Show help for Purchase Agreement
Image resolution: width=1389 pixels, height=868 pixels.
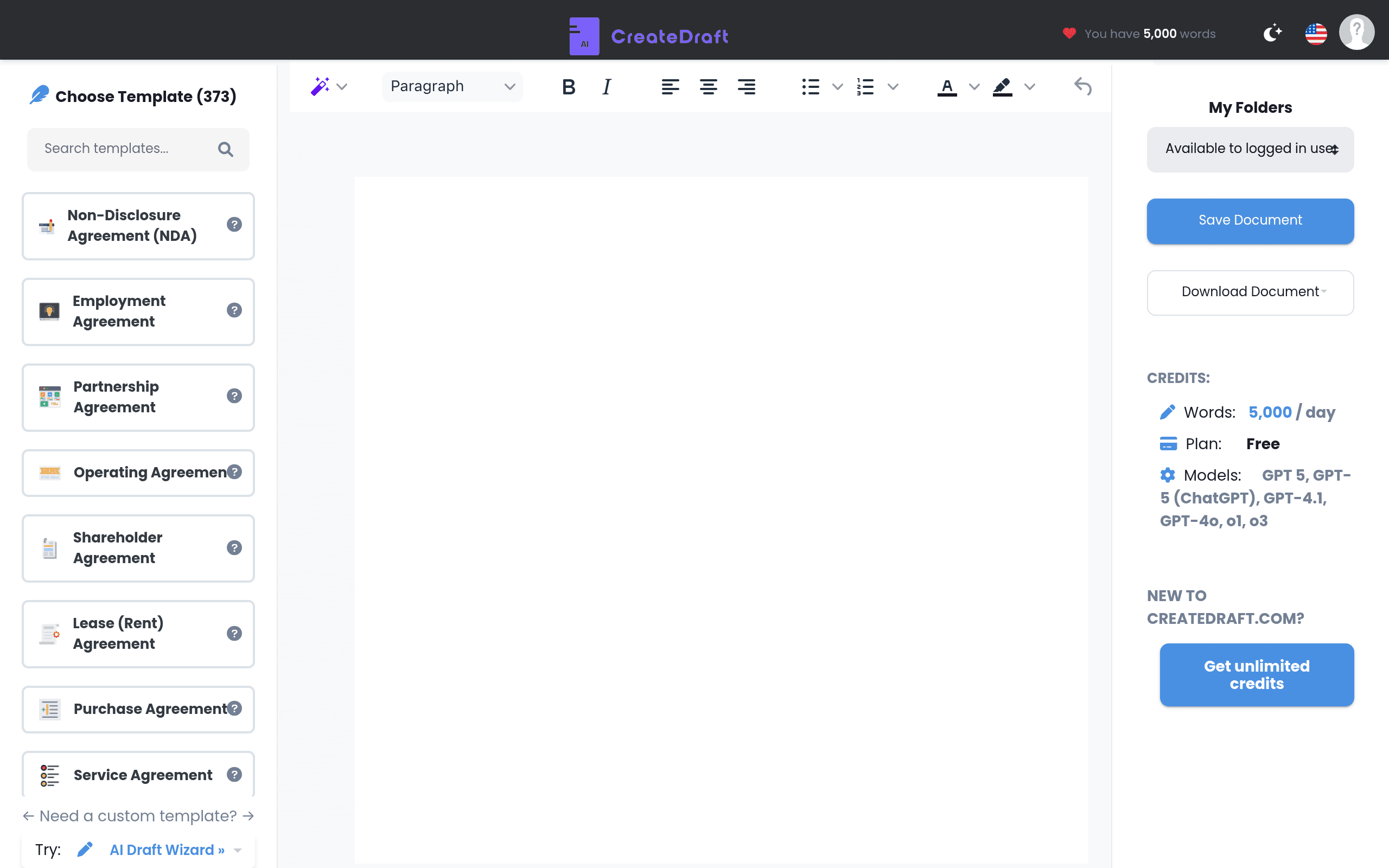click(x=234, y=709)
